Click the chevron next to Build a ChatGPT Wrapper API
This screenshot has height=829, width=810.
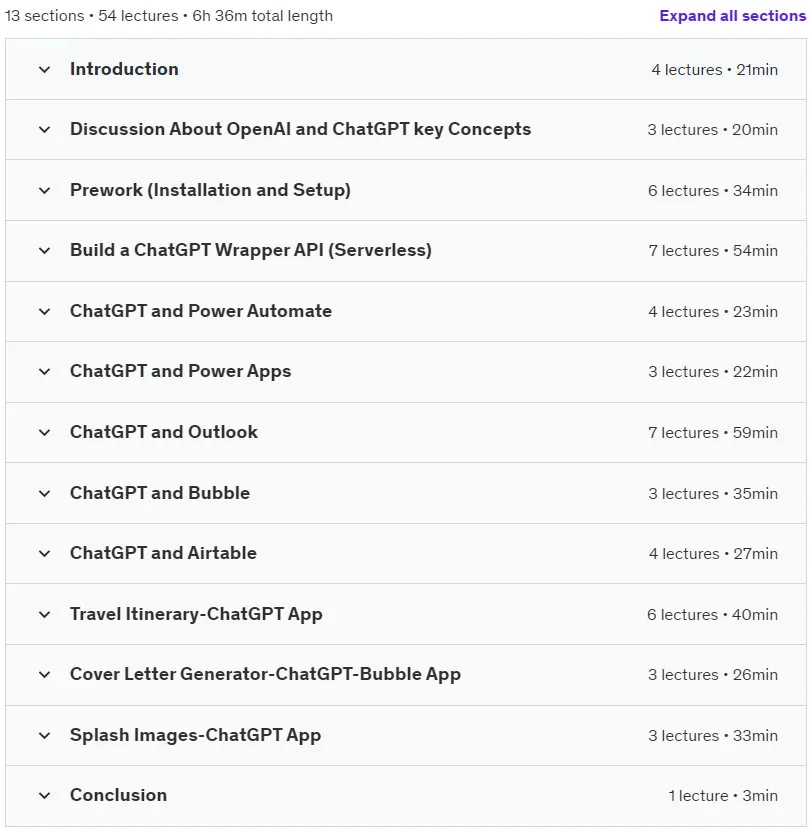44,251
